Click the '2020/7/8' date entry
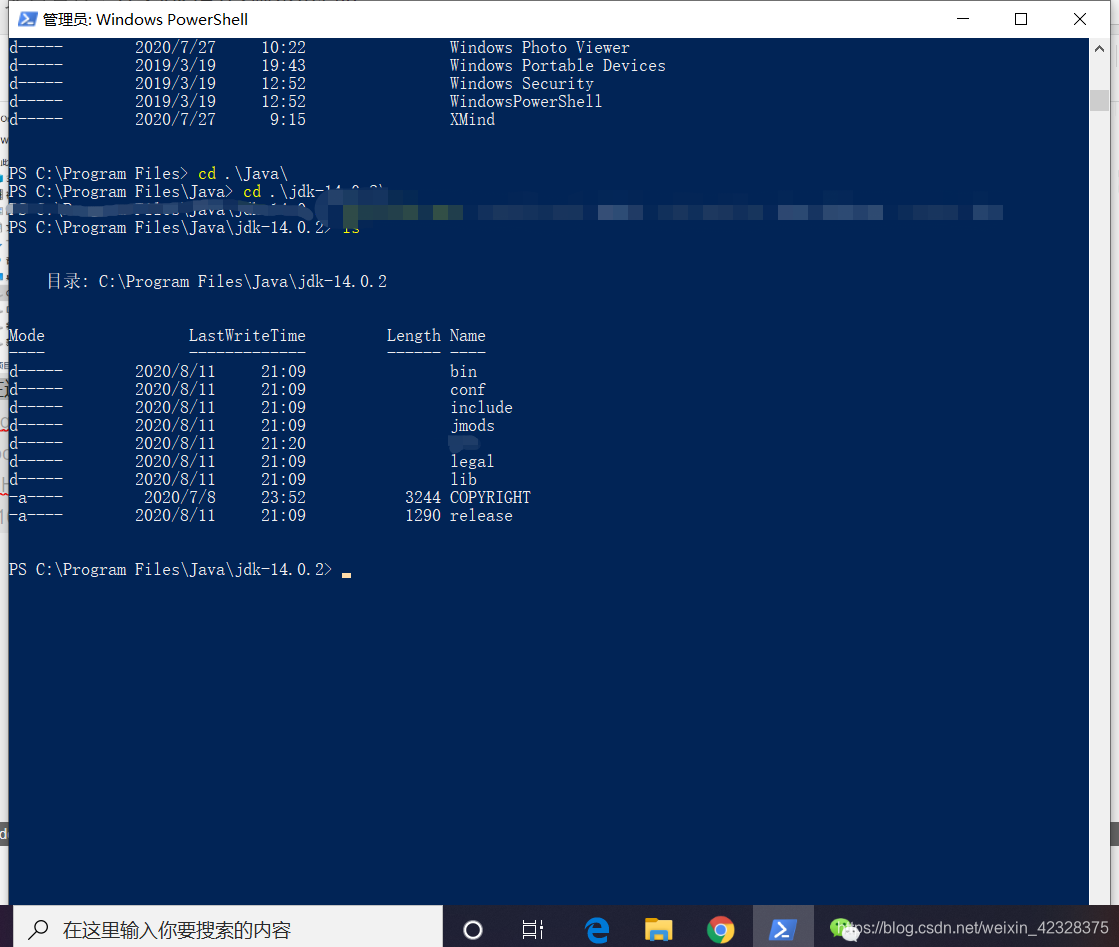 pyautogui.click(x=180, y=497)
